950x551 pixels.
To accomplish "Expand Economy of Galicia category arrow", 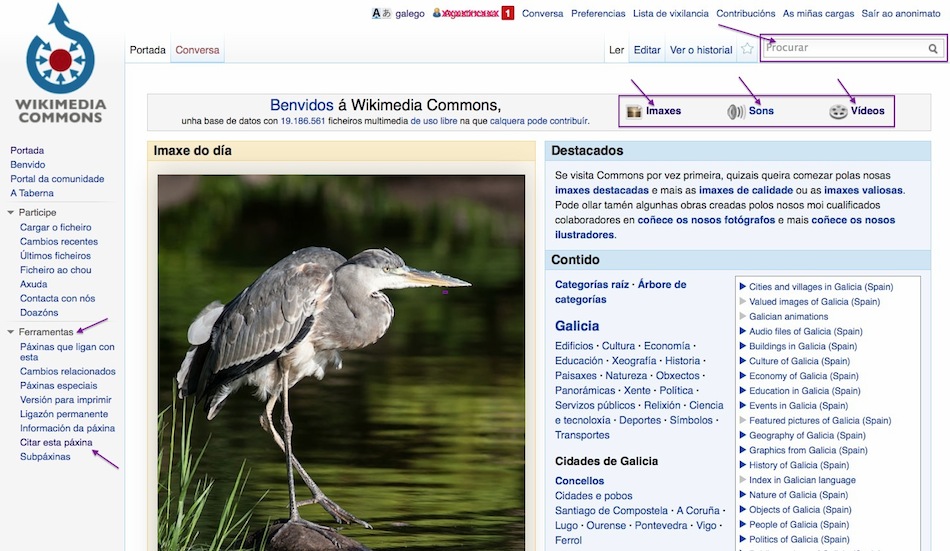I will (742, 375).
